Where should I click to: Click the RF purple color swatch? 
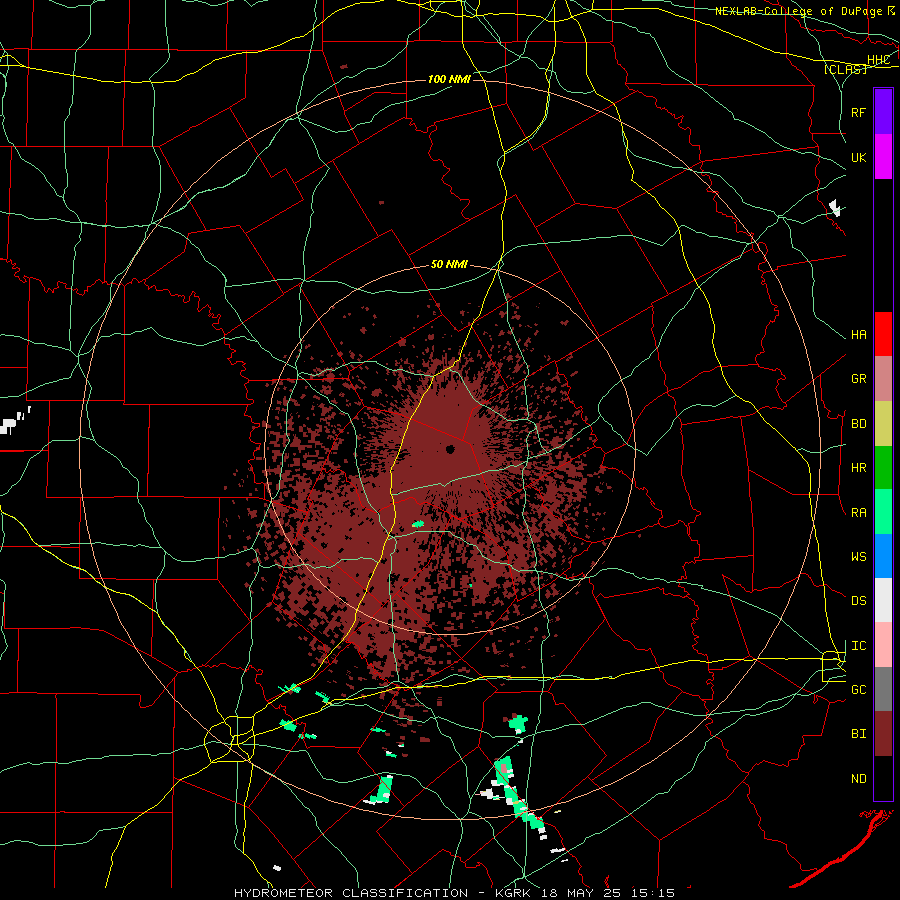(883, 112)
